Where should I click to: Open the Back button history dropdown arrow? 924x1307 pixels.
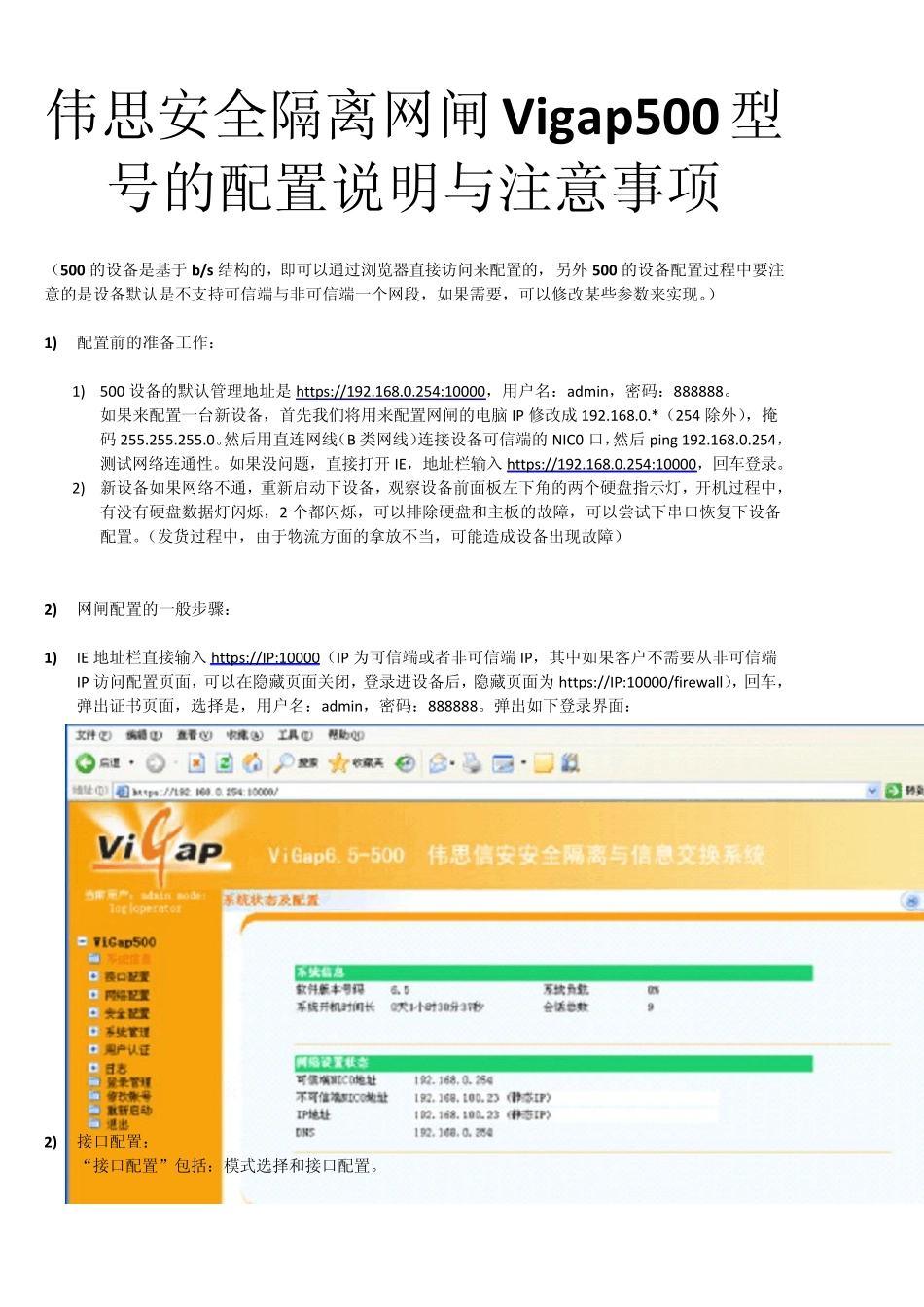131,763
